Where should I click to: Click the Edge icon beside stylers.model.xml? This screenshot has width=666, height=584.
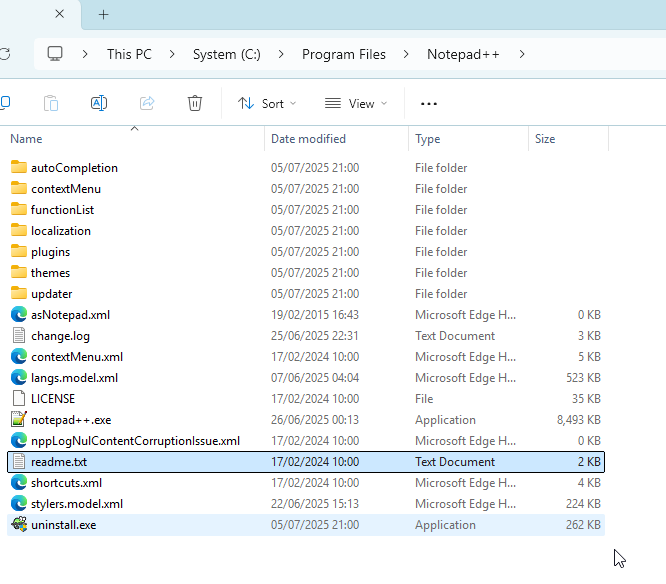click(x=19, y=504)
